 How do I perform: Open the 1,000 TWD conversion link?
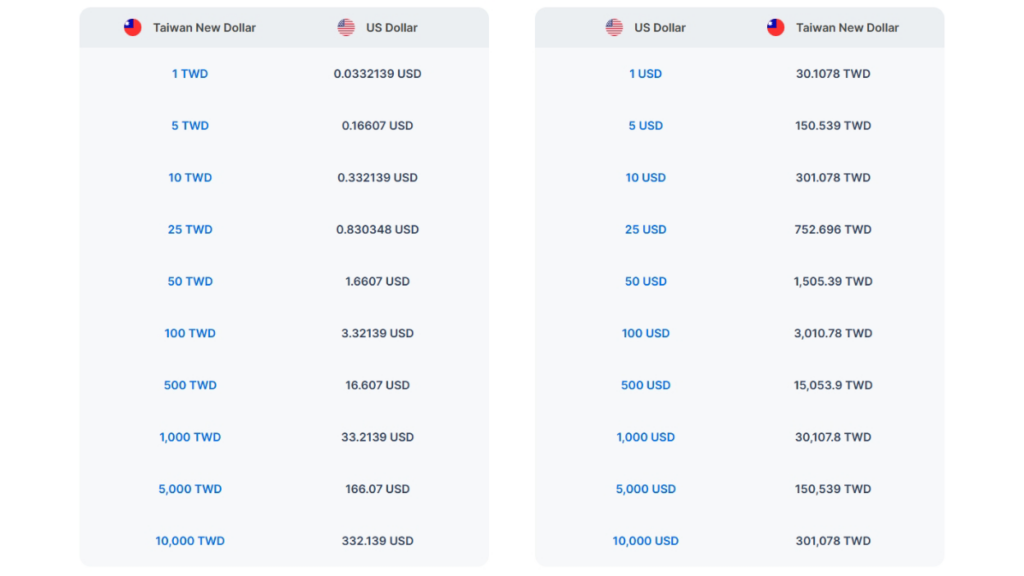(190, 438)
